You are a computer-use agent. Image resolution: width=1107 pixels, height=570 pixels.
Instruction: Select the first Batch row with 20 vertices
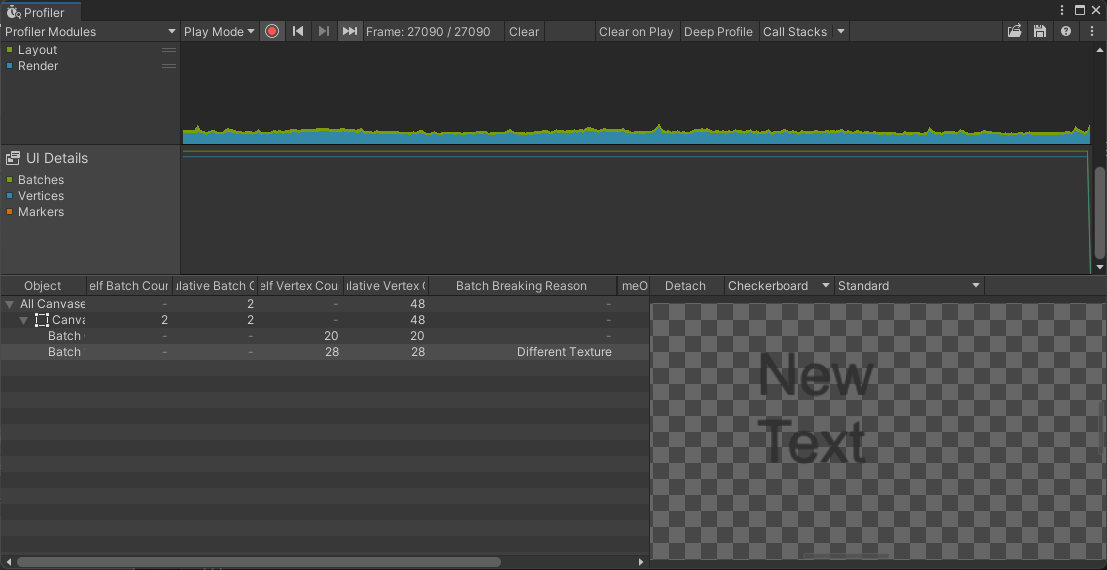325,336
